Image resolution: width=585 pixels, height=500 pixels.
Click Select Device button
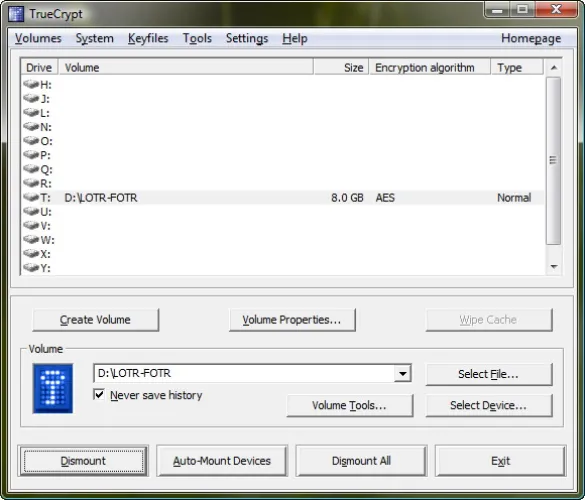point(489,405)
